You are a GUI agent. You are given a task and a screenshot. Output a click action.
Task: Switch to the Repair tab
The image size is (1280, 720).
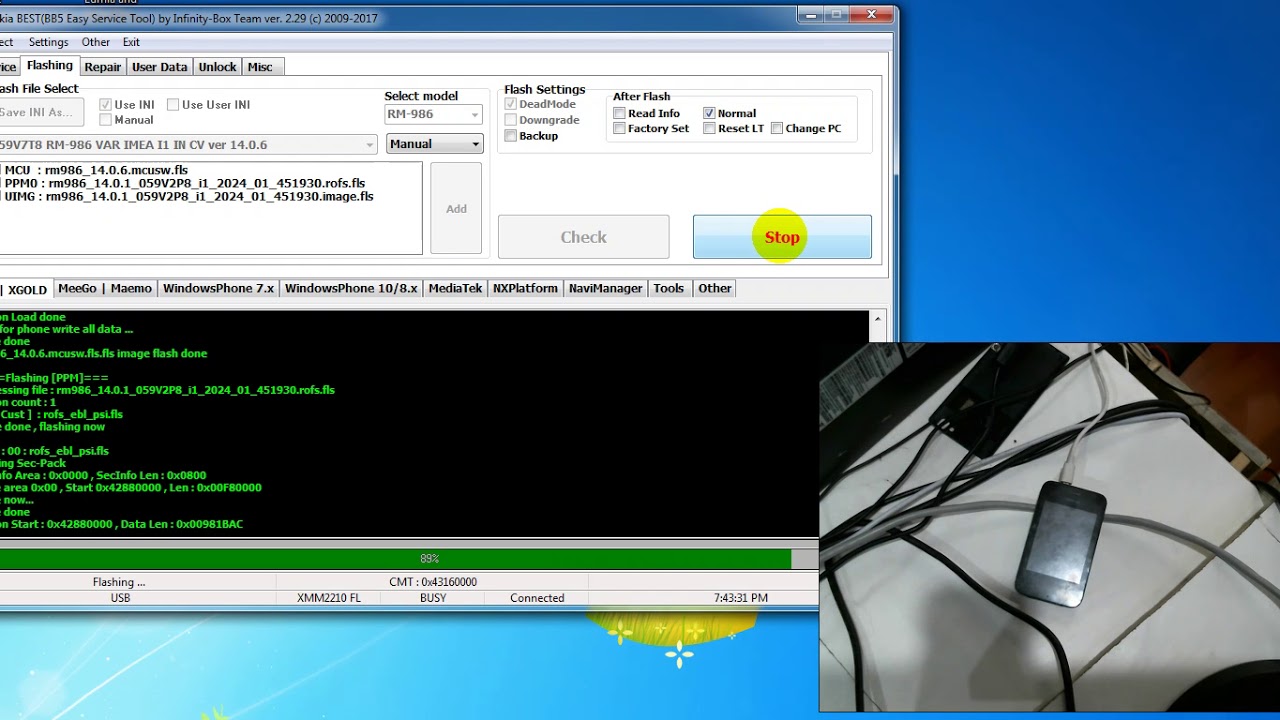[x=103, y=67]
